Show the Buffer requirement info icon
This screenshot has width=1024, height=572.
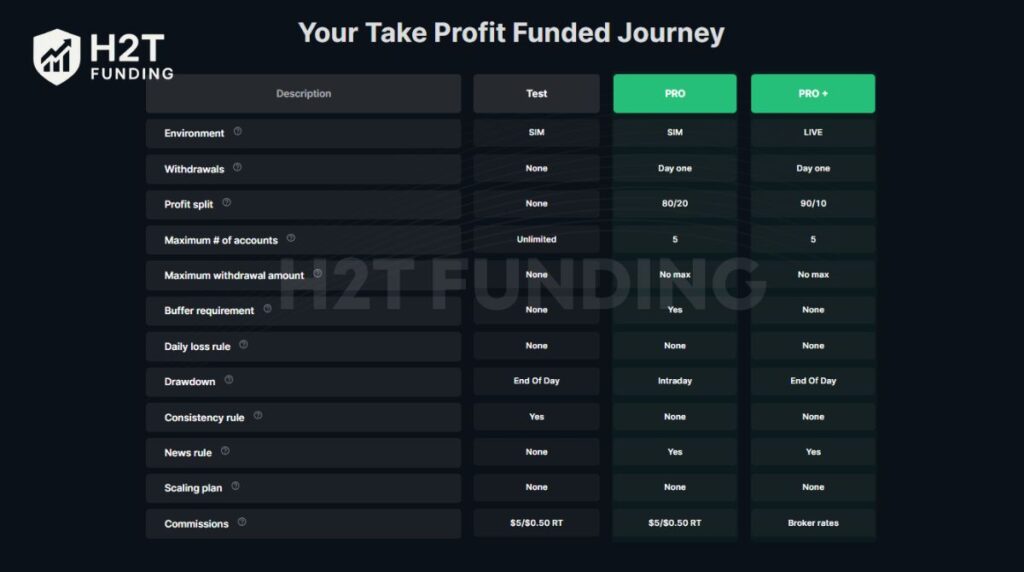pos(267,310)
